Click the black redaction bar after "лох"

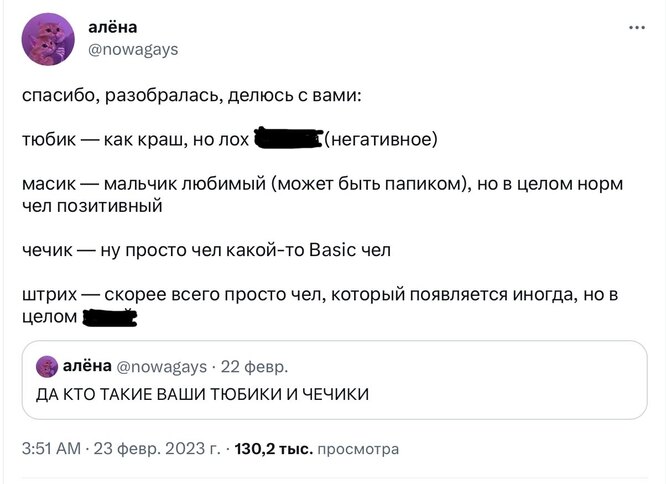pos(288,138)
